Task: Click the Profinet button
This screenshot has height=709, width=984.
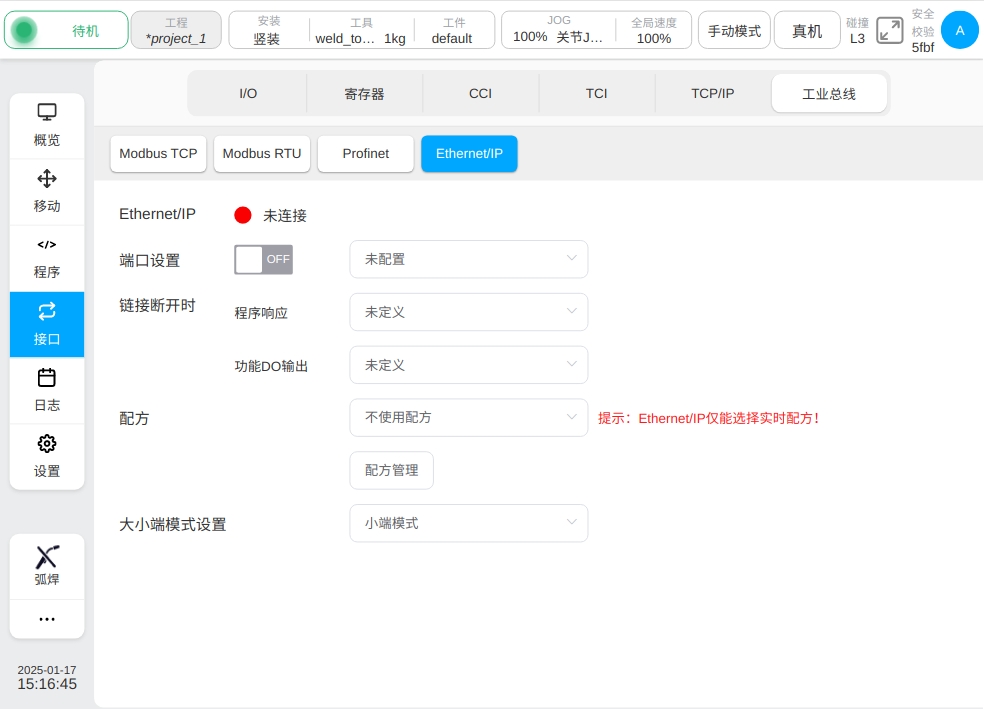Action: 365,154
